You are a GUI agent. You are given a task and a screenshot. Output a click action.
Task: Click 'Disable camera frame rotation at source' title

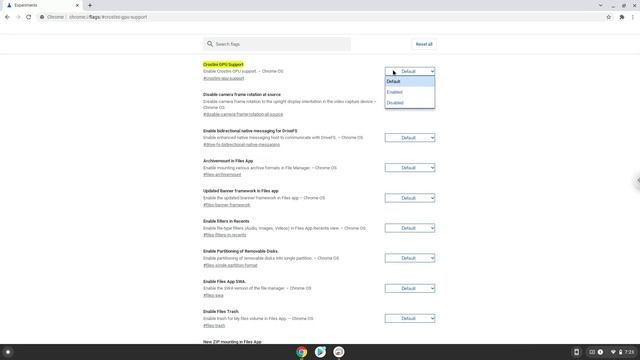[242, 95]
